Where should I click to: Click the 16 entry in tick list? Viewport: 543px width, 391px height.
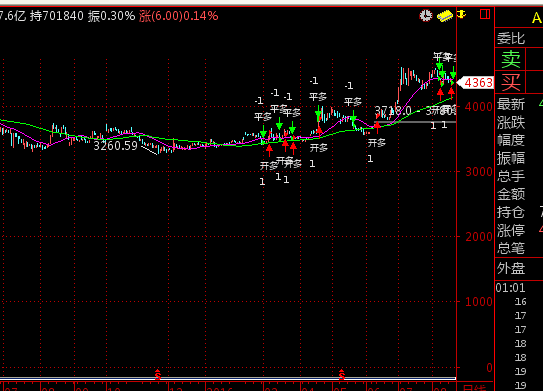520,302
